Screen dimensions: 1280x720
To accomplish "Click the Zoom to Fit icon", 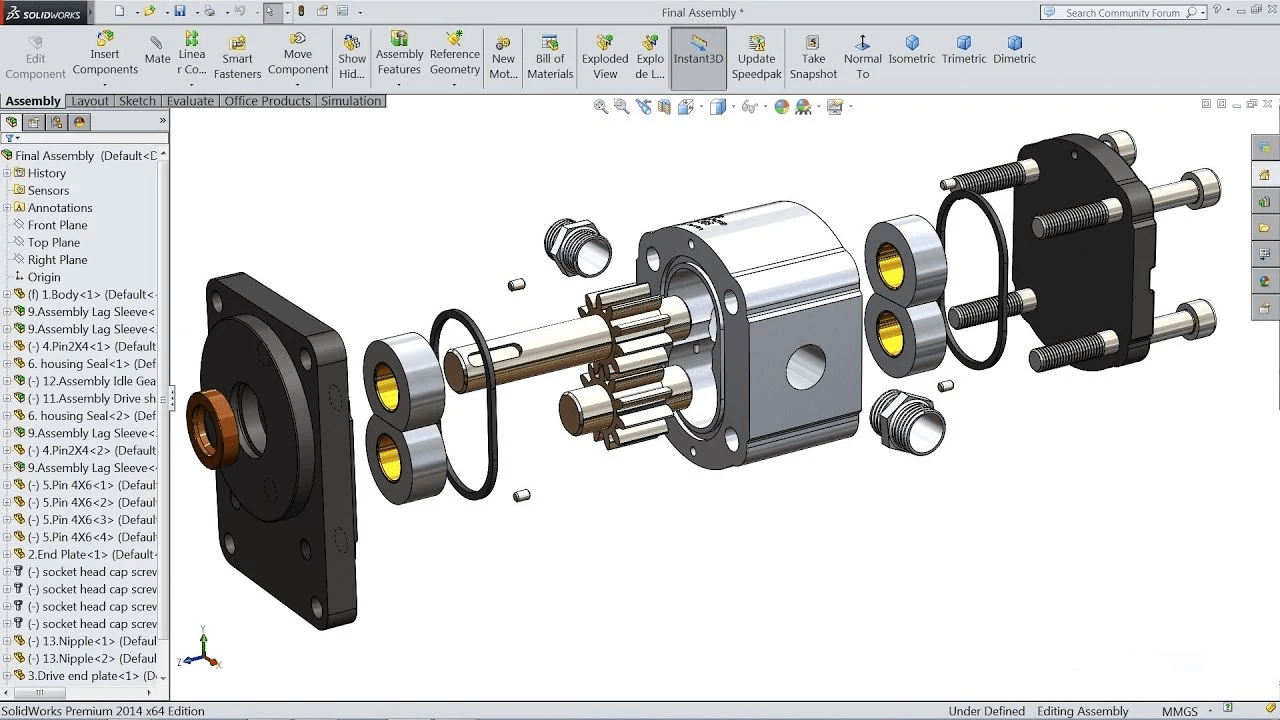I will 598,106.
